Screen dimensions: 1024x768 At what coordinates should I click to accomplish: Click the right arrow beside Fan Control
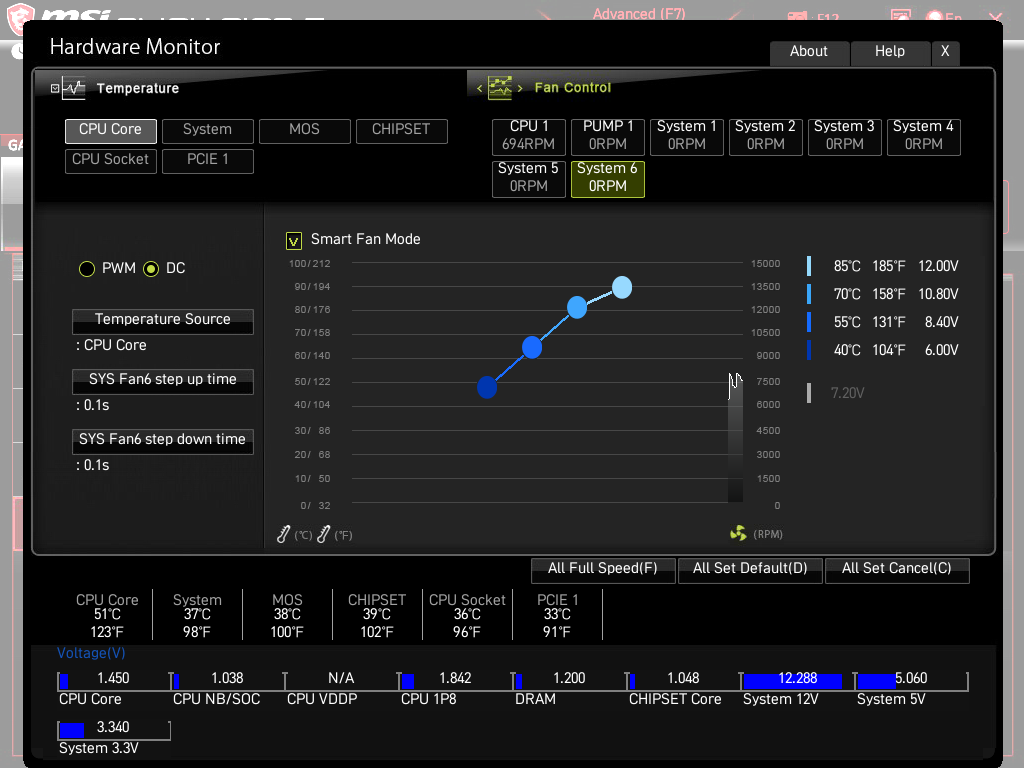(x=520, y=88)
